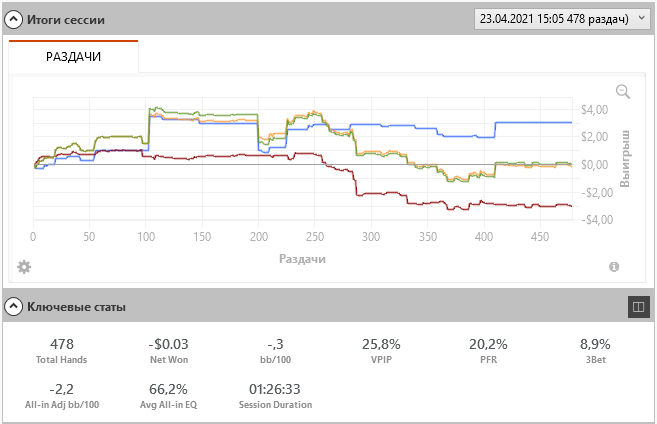
Task: Collapse the Ключевые статы section
Action: coord(13,307)
